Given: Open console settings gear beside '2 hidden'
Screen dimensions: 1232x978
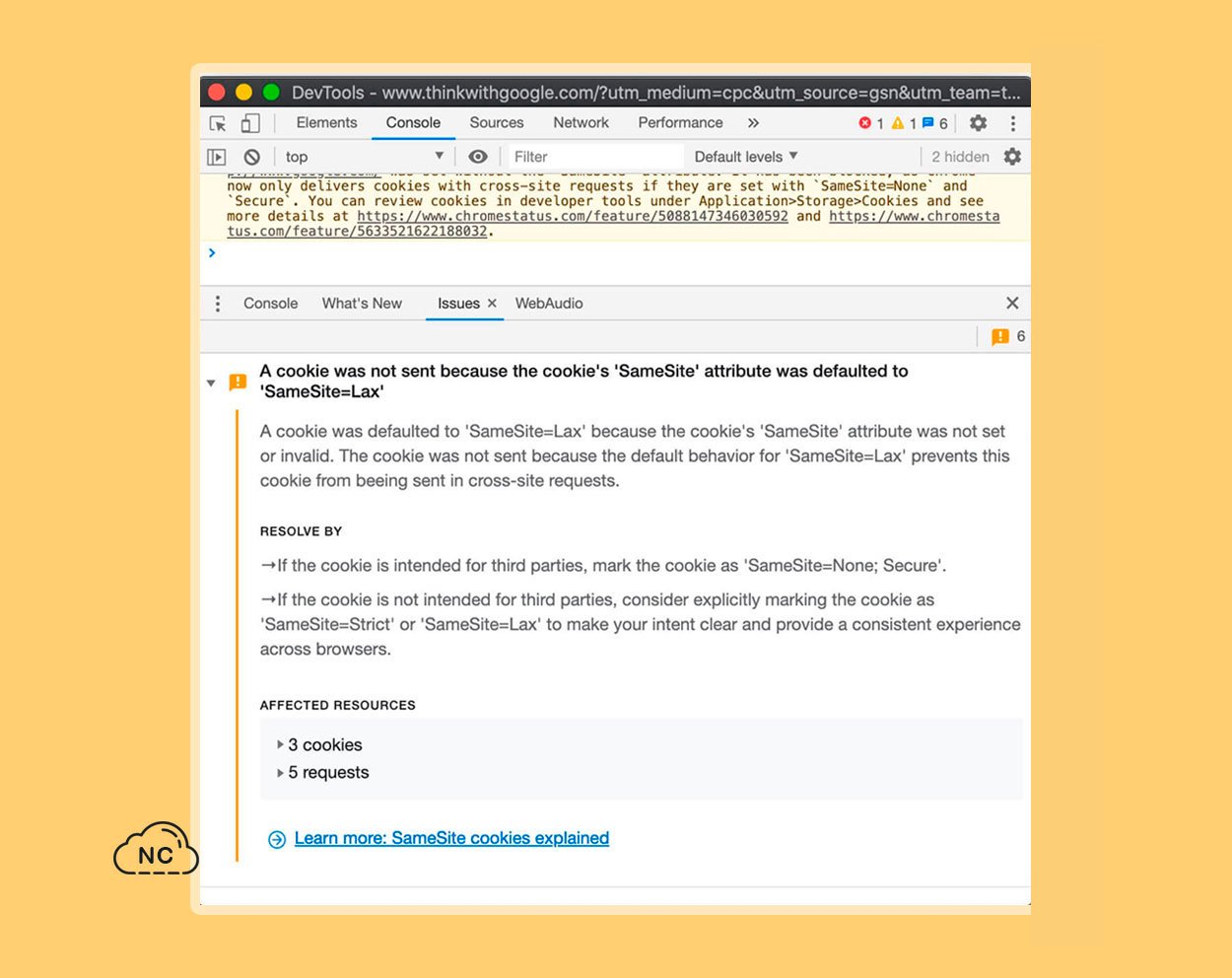Looking at the screenshot, I should point(1012,157).
